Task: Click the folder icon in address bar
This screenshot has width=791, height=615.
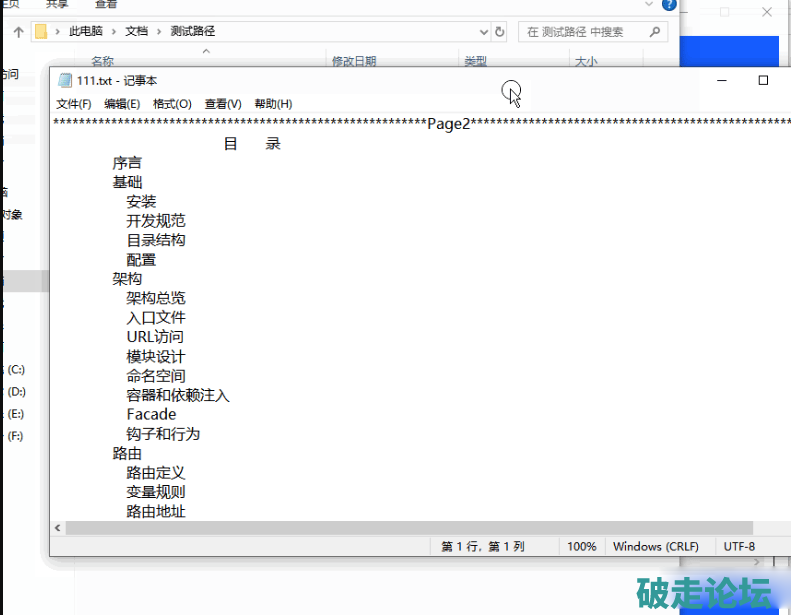Action: point(41,32)
